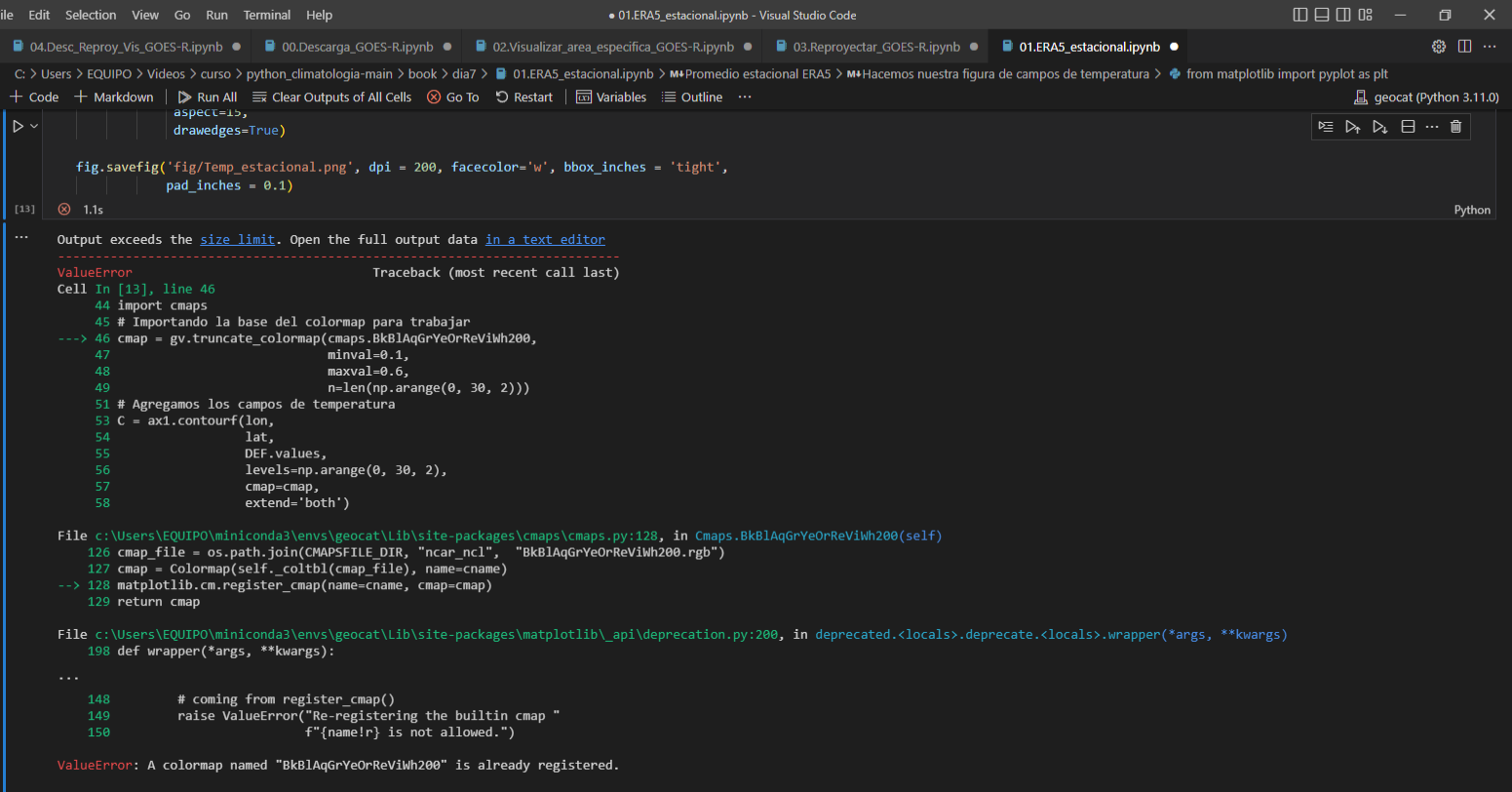Split the editor to the right
The height and width of the screenshot is (792, 1512).
click(x=1464, y=46)
